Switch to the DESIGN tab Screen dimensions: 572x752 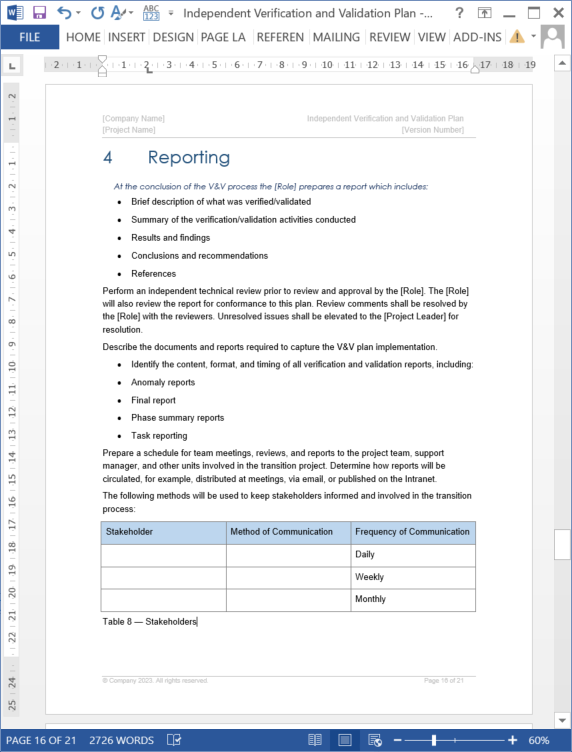(174, 37)
